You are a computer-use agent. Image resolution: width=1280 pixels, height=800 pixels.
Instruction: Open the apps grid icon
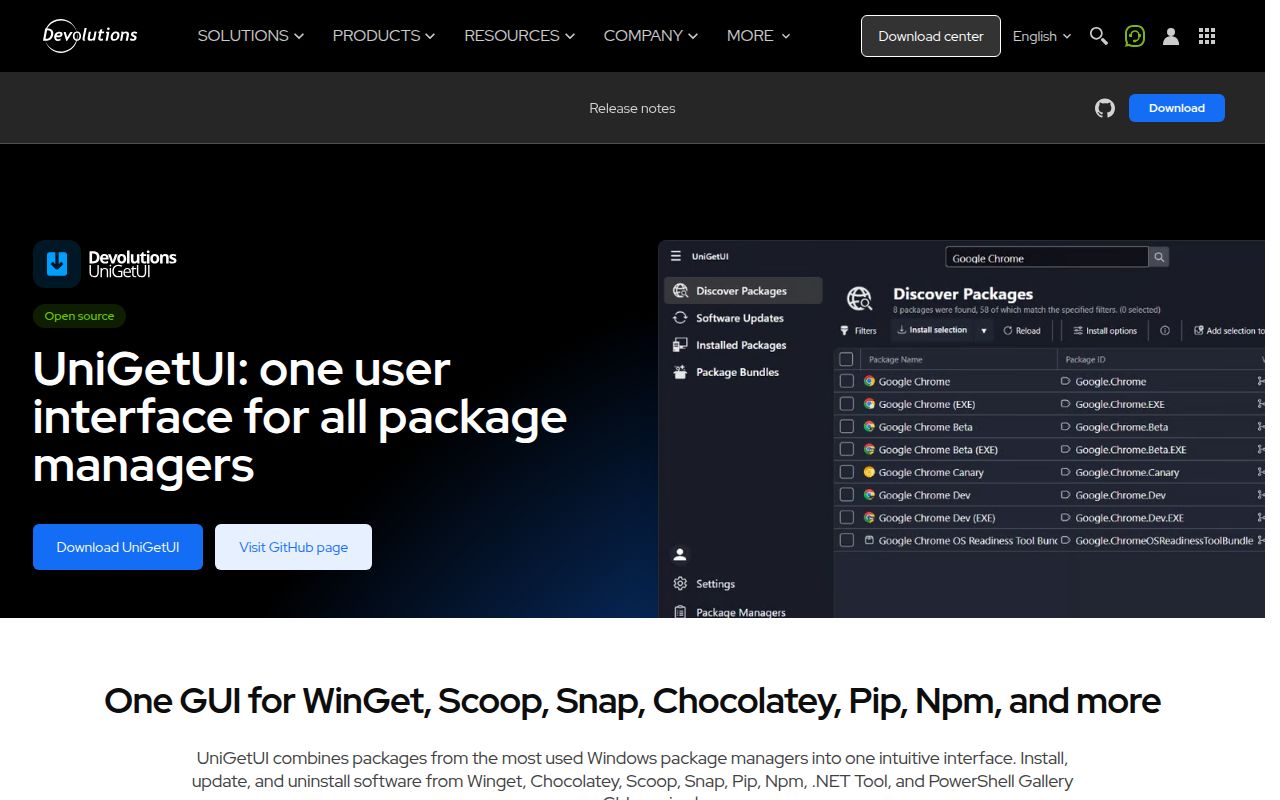tap(1207, 36)
